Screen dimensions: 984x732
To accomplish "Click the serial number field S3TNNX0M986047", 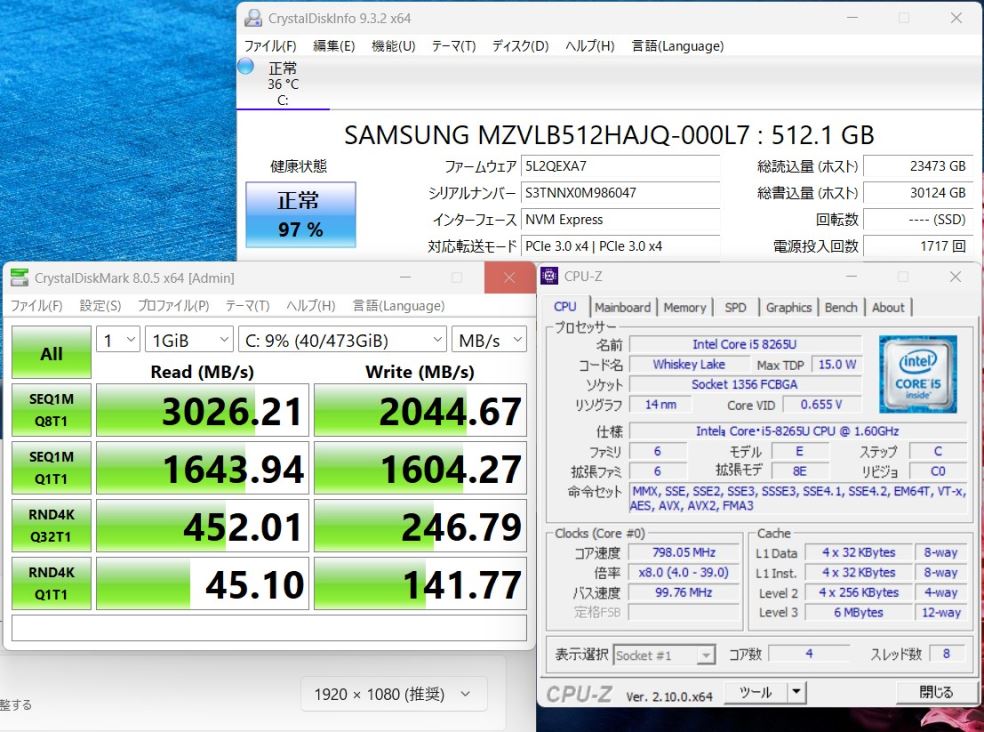I will (620, 193).
